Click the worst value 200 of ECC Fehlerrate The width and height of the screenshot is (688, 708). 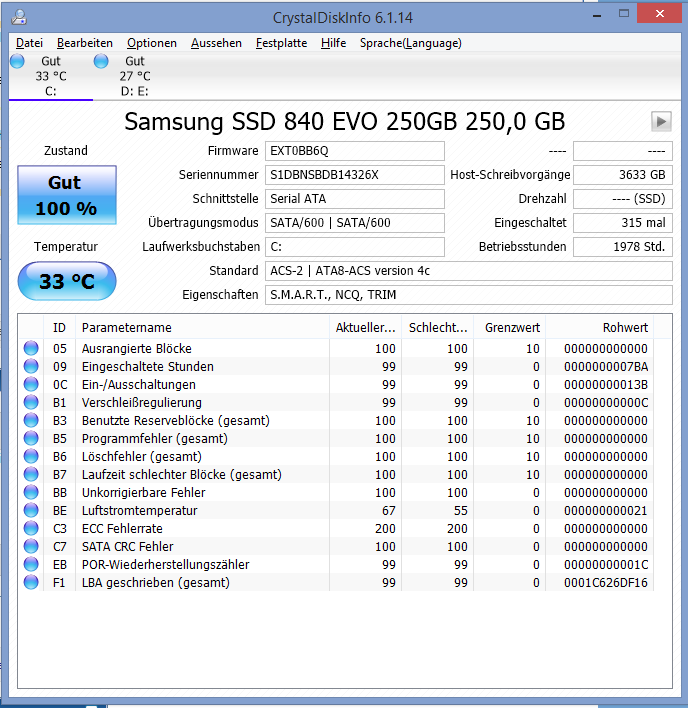point(457,529)
